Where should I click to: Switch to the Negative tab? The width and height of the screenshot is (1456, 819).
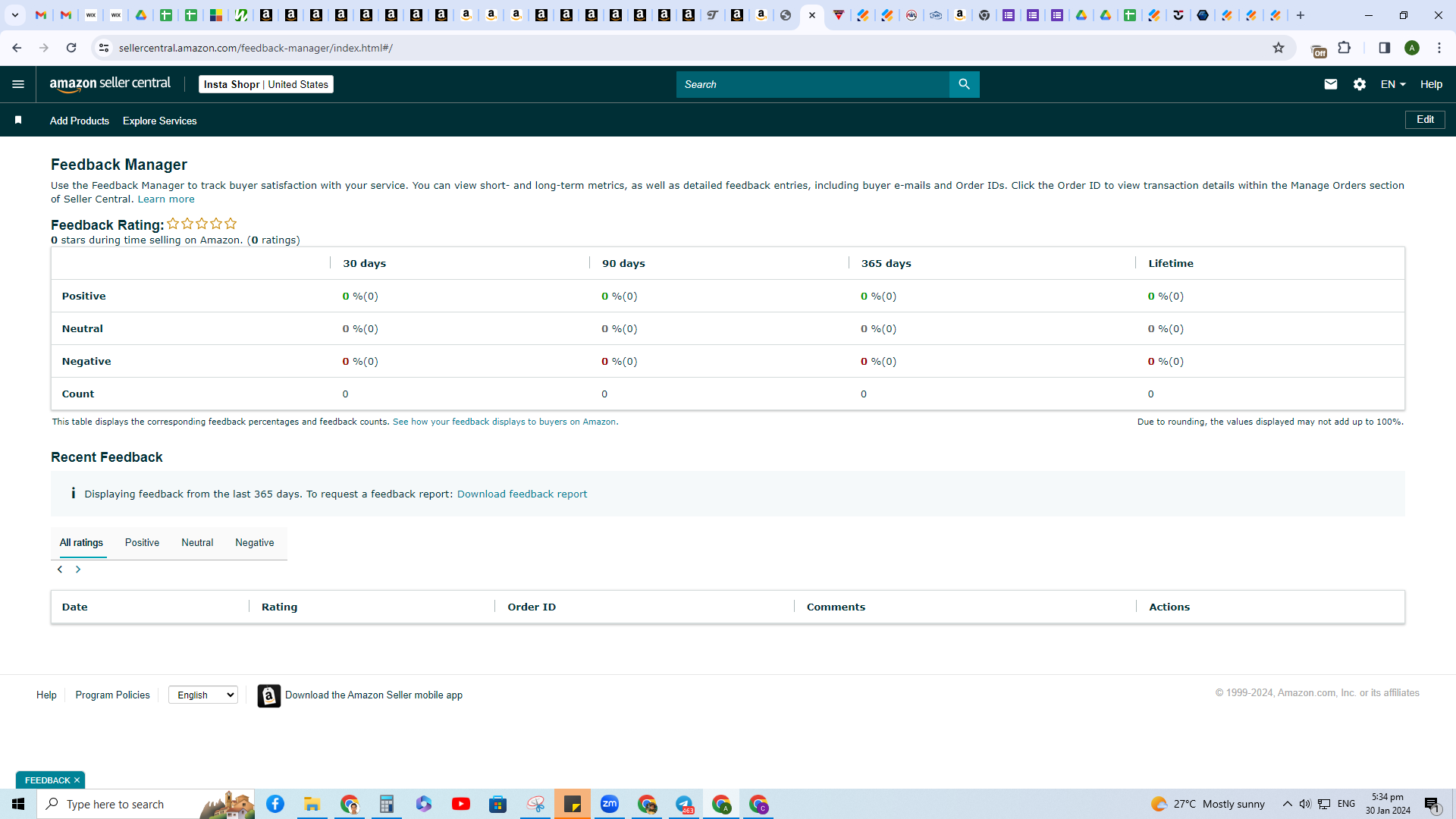click(255, 543)
